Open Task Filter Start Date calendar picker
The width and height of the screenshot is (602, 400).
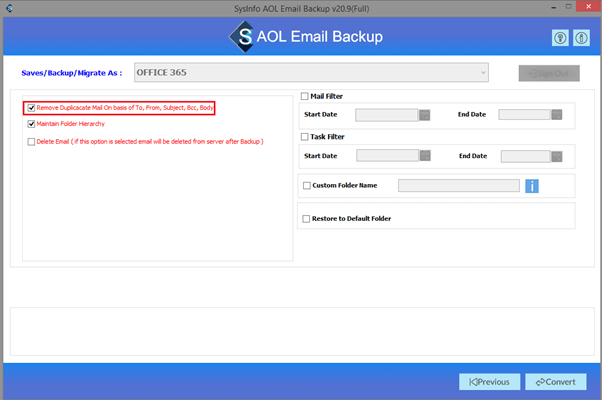[425, 155]
